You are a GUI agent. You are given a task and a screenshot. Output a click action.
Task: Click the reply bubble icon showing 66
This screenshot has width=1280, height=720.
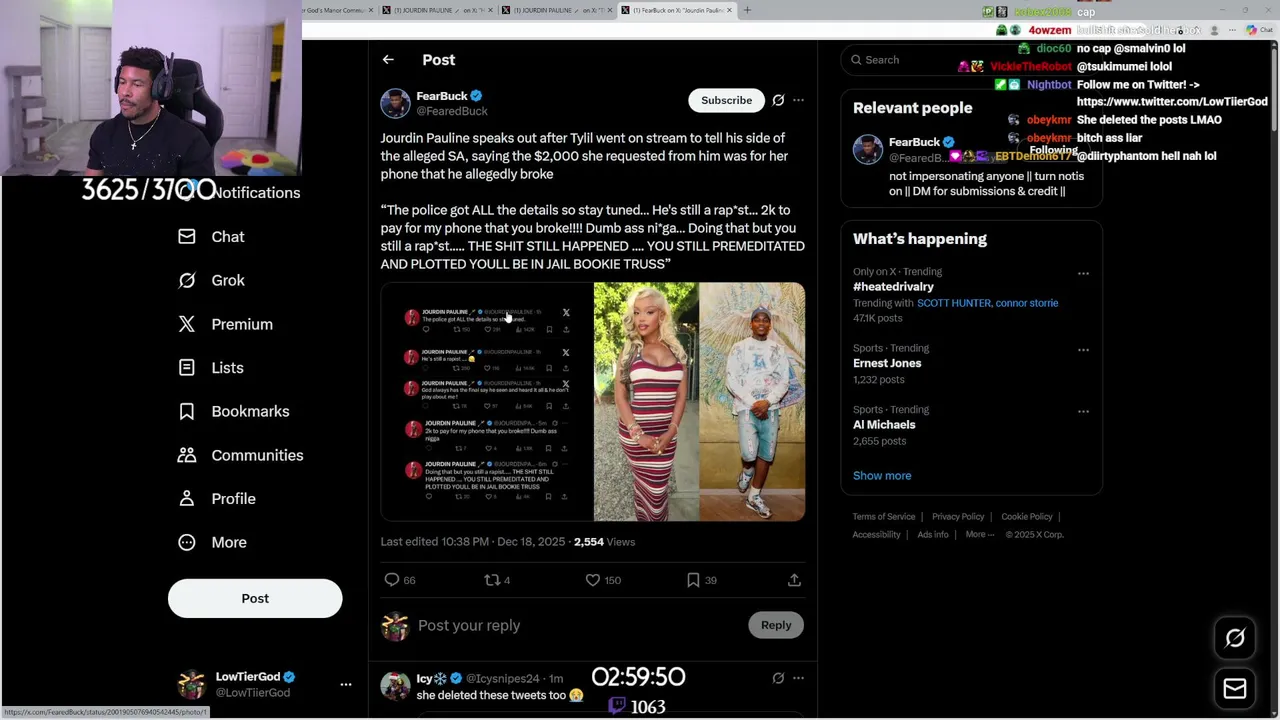tap(392, 580)
